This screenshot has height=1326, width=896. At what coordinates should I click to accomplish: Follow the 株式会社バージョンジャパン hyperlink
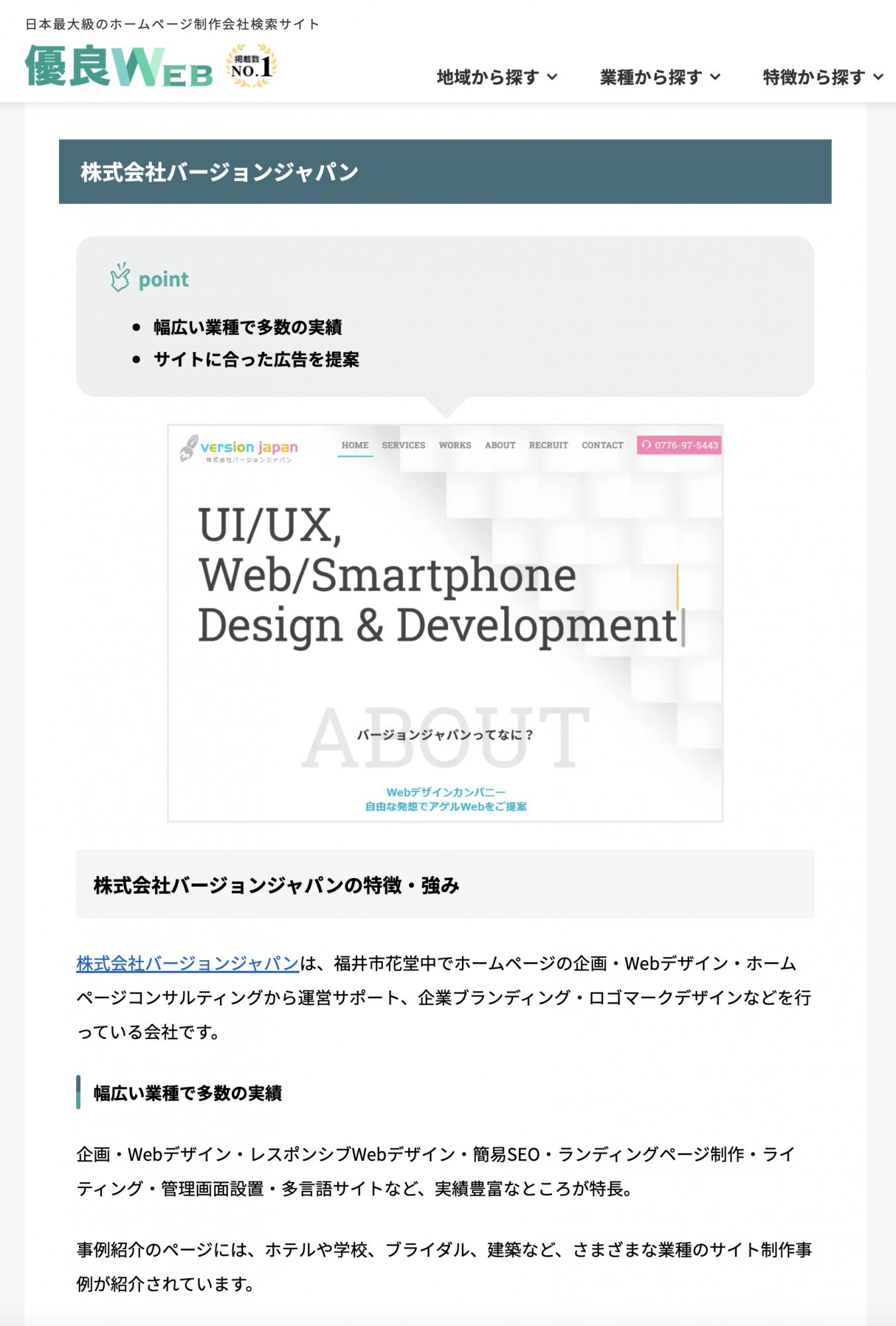[x=188, y=963]
